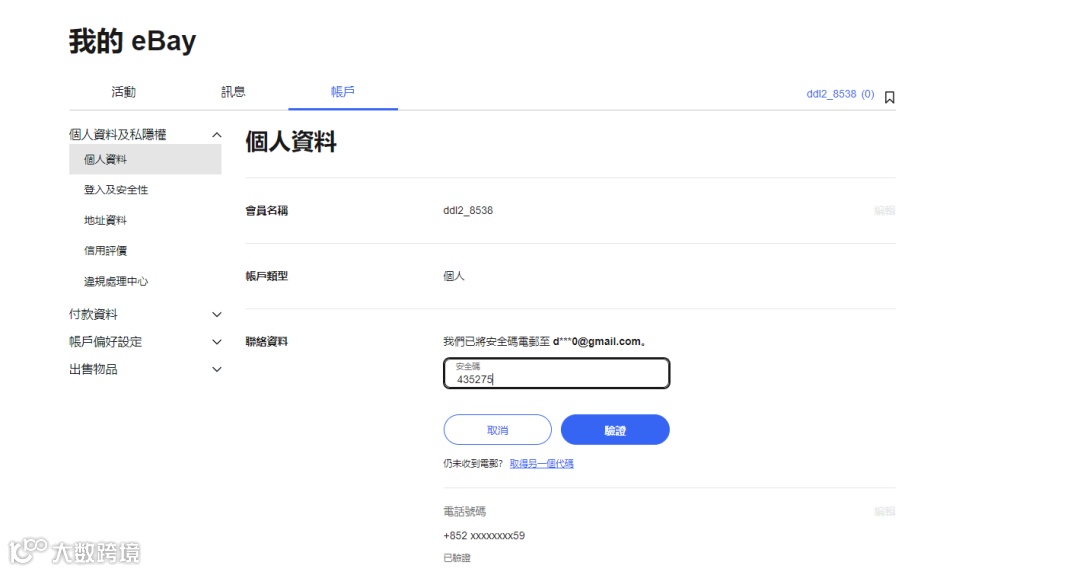This screenshot has width=1080, height=572.
Task: Click the 出售物品 sidebar heading
Action: (93, 369)
